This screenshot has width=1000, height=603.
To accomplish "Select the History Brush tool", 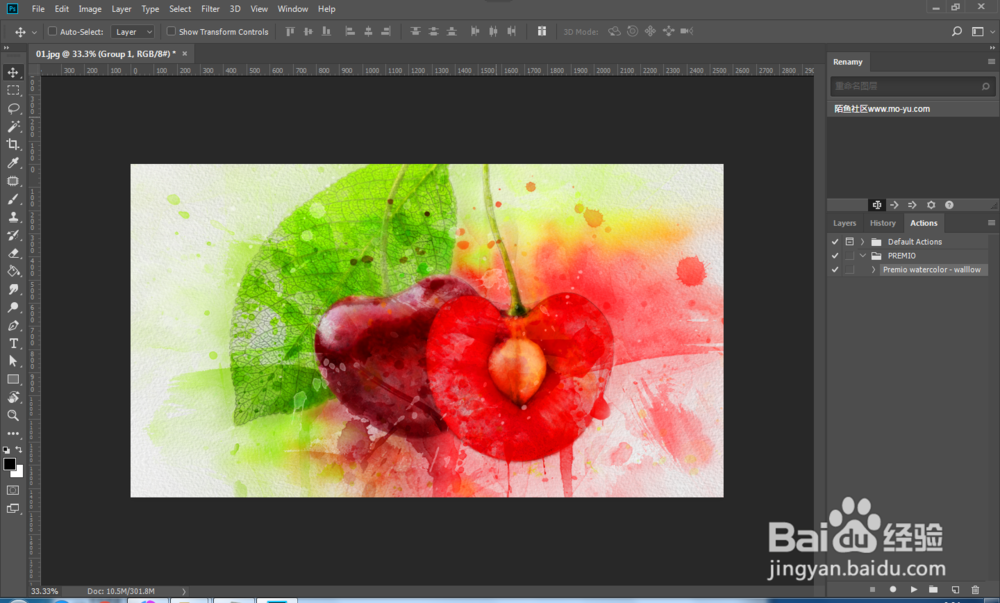I will click(x=13, y=235).
